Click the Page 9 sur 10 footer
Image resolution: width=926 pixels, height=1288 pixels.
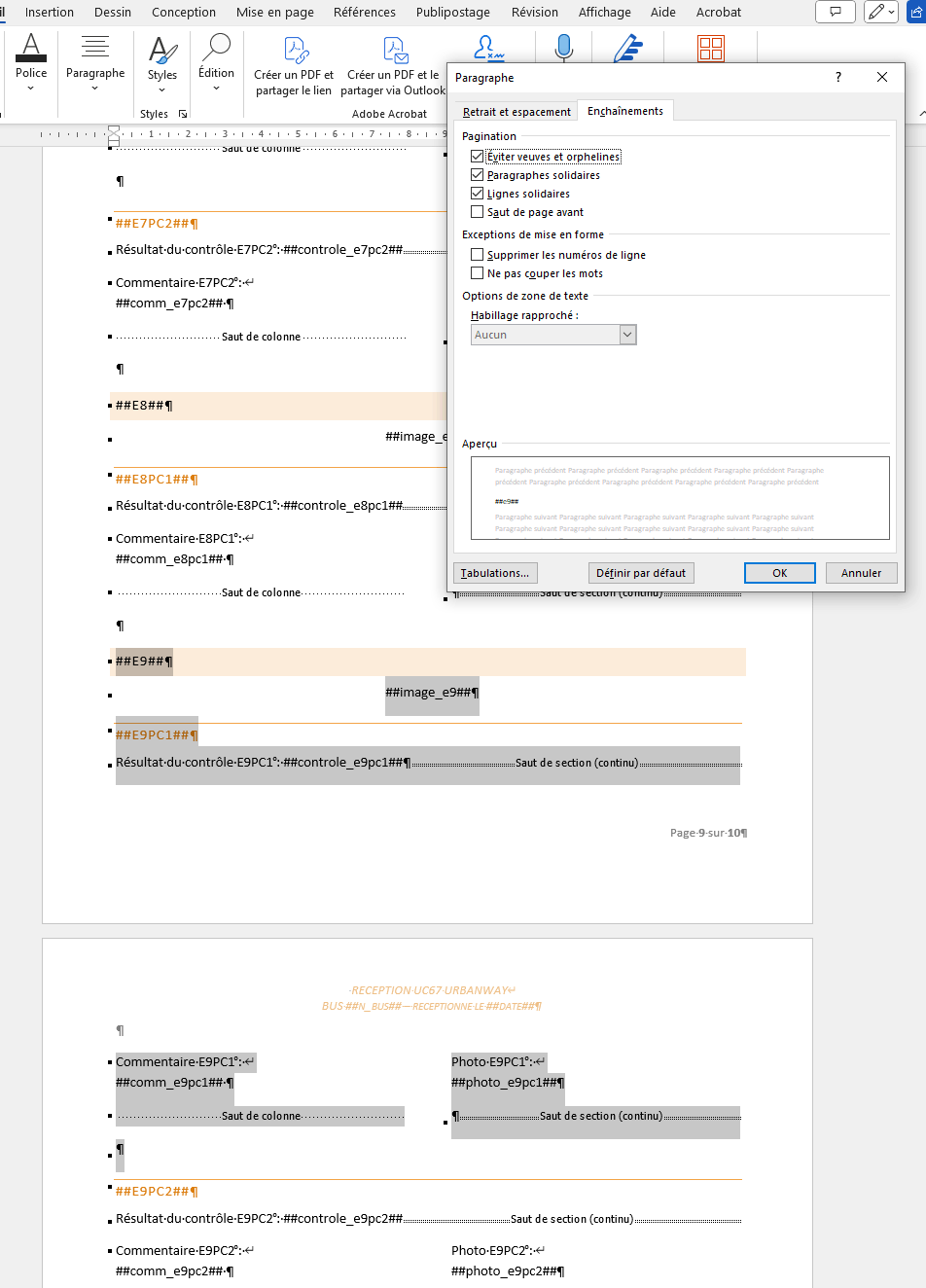tap(708, 833)
